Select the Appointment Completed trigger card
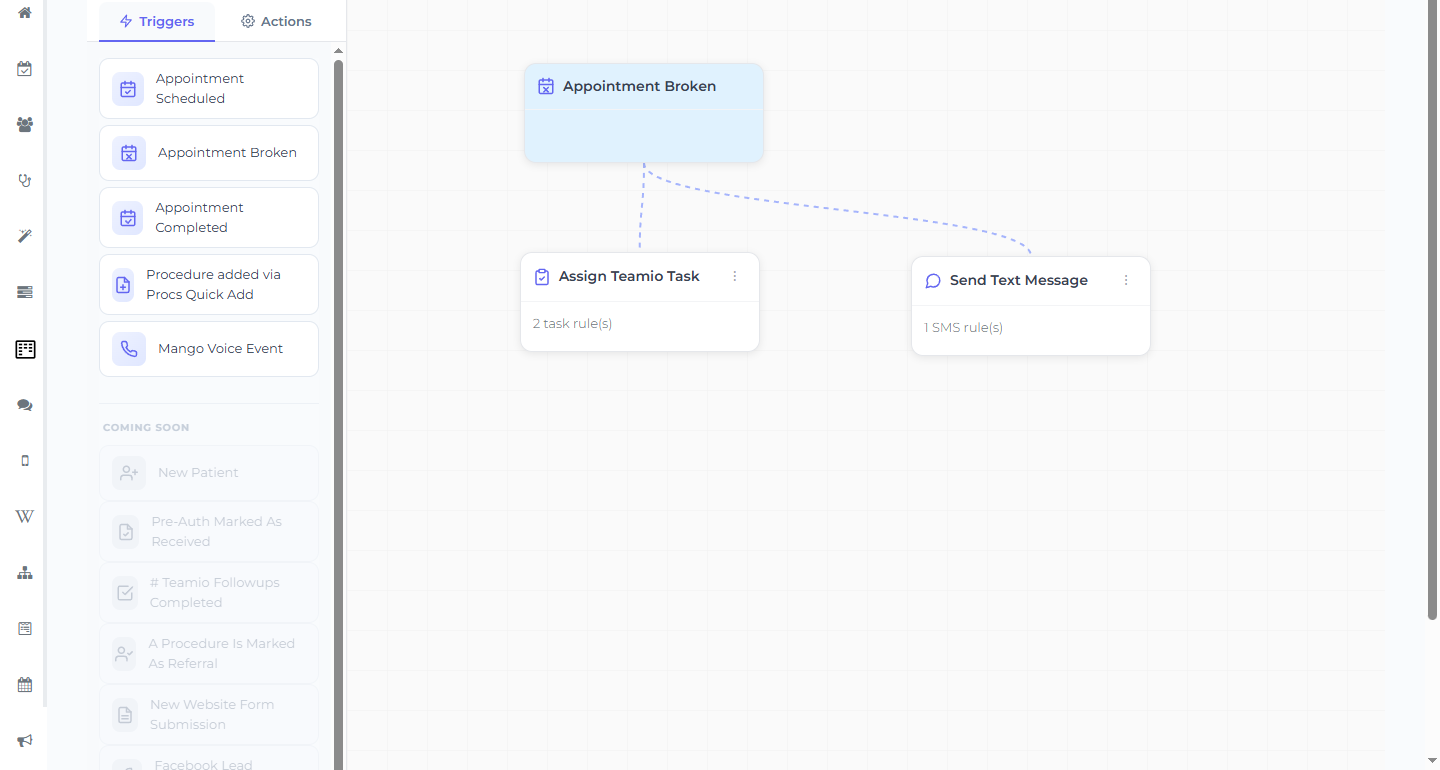Image resolution: width=1440 pixels, height=770 pixels. (x=209, y=218)
